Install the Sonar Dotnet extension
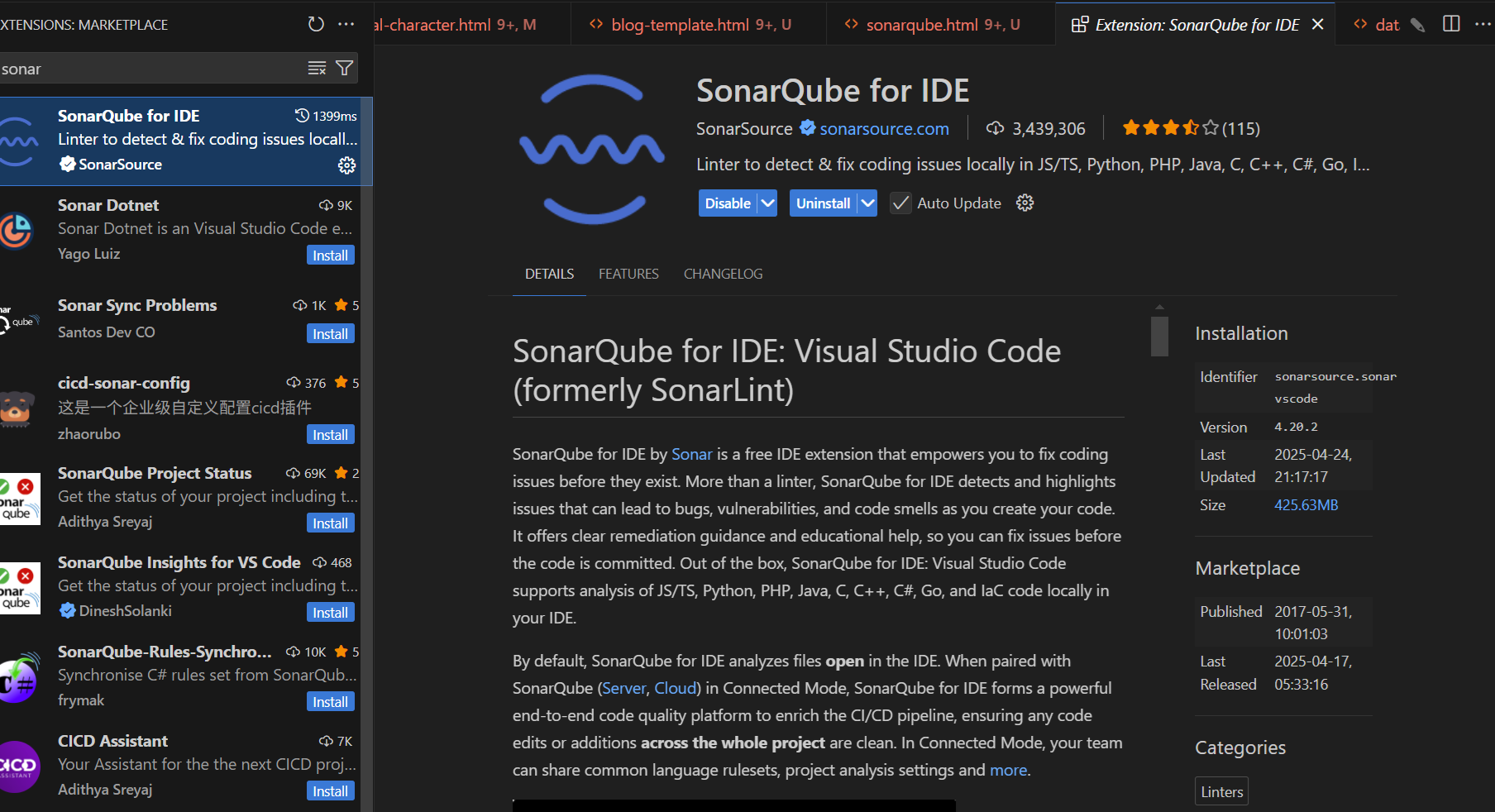 point(330,256)
